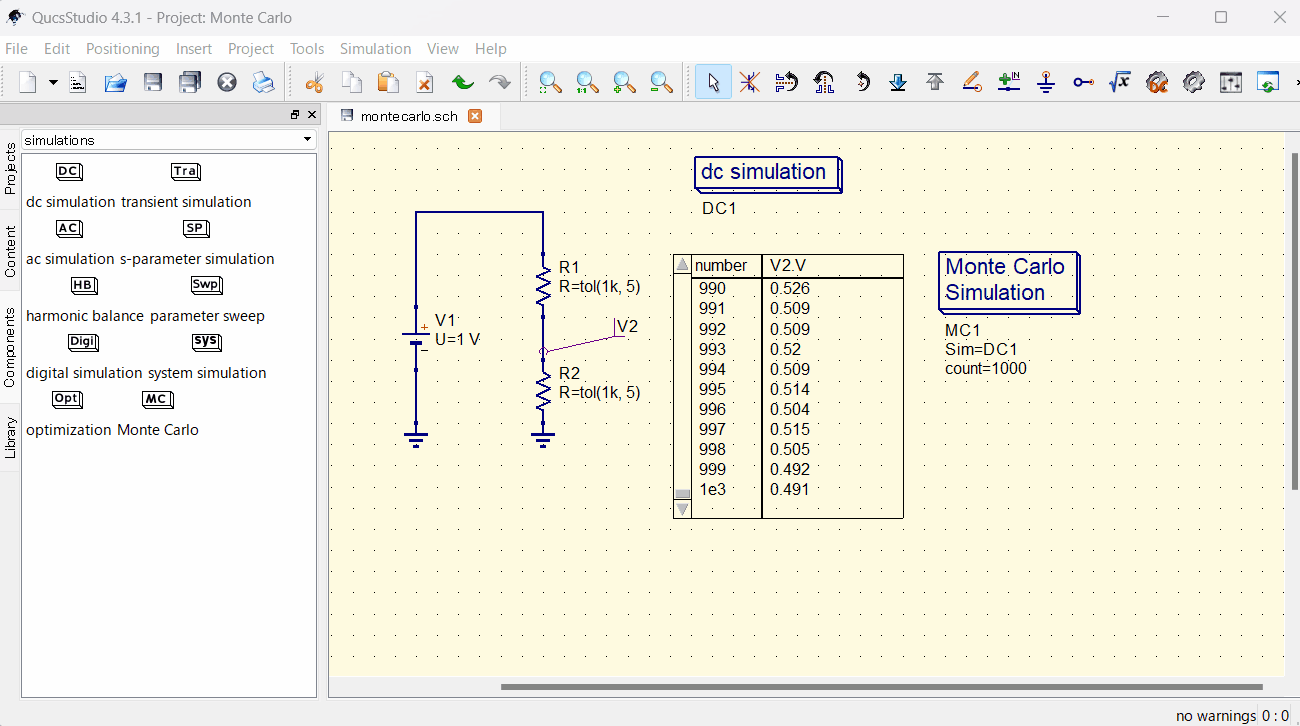Select the dc simulation component
The image size is (1300, 726).
coord(68,171)
